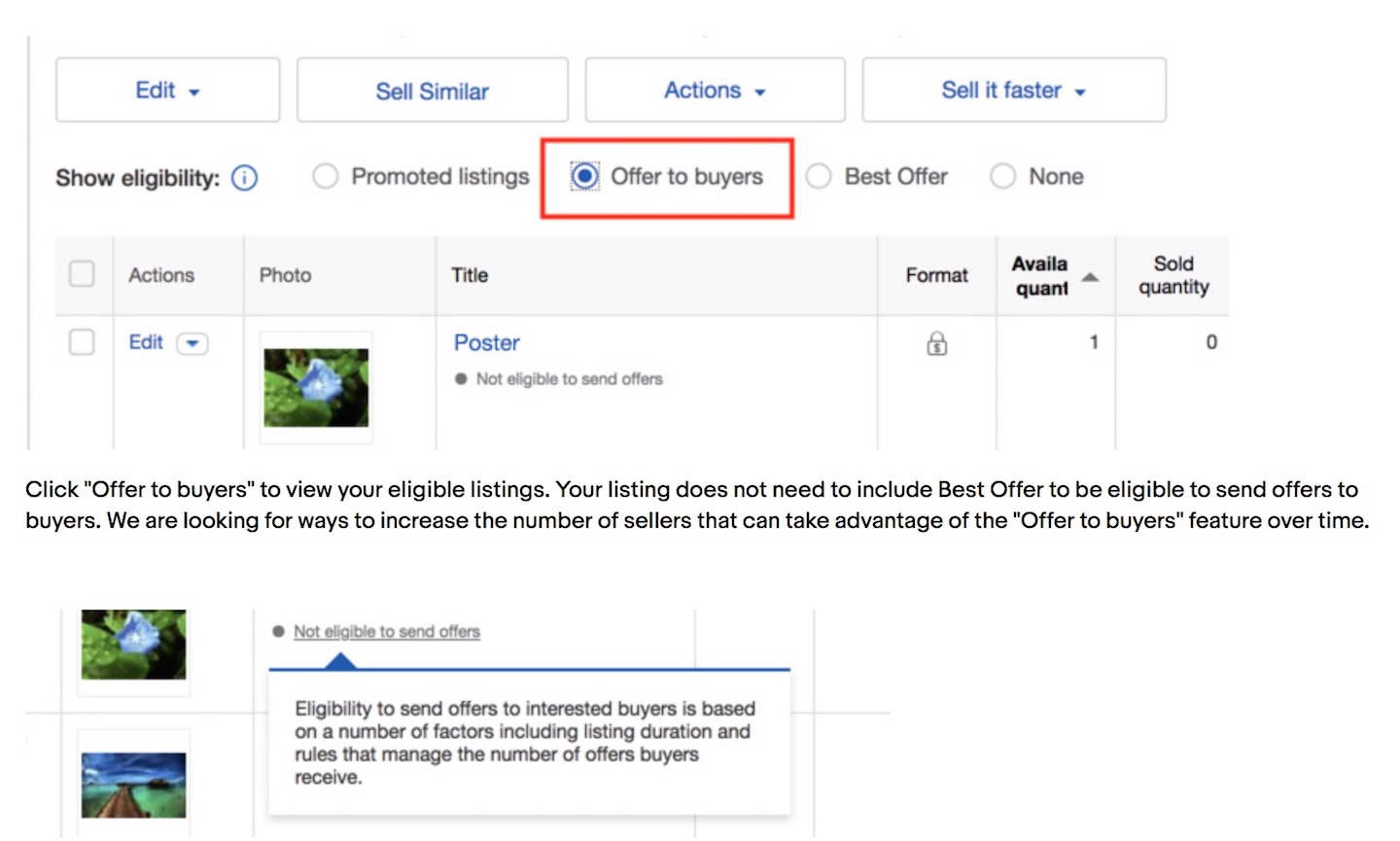This screenshot has height=841, width=1400.
Task: Click the Available quantity sort arrow
Action: 1090,277
